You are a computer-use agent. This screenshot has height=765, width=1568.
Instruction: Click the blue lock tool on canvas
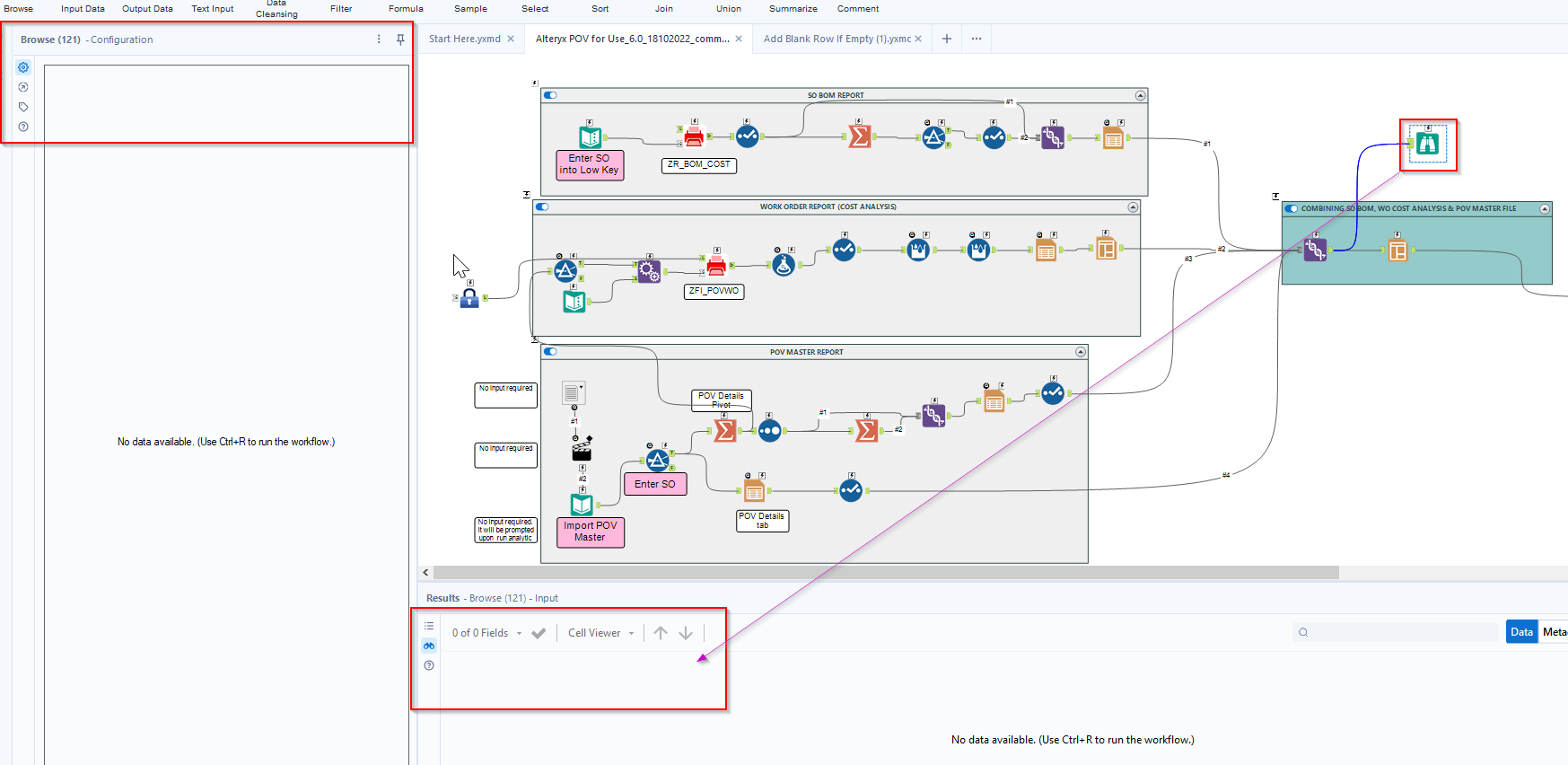click(x=469, y=298)
